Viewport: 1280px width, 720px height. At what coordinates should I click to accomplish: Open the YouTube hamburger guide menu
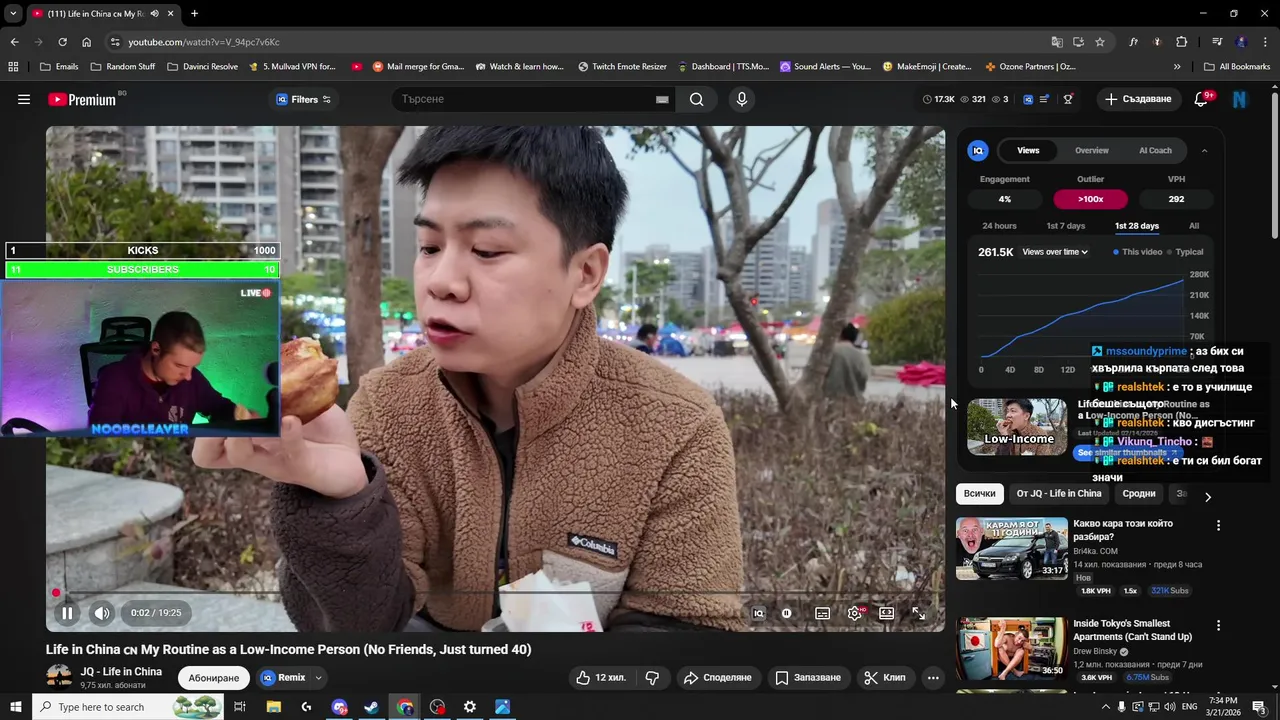click(24, 99)
